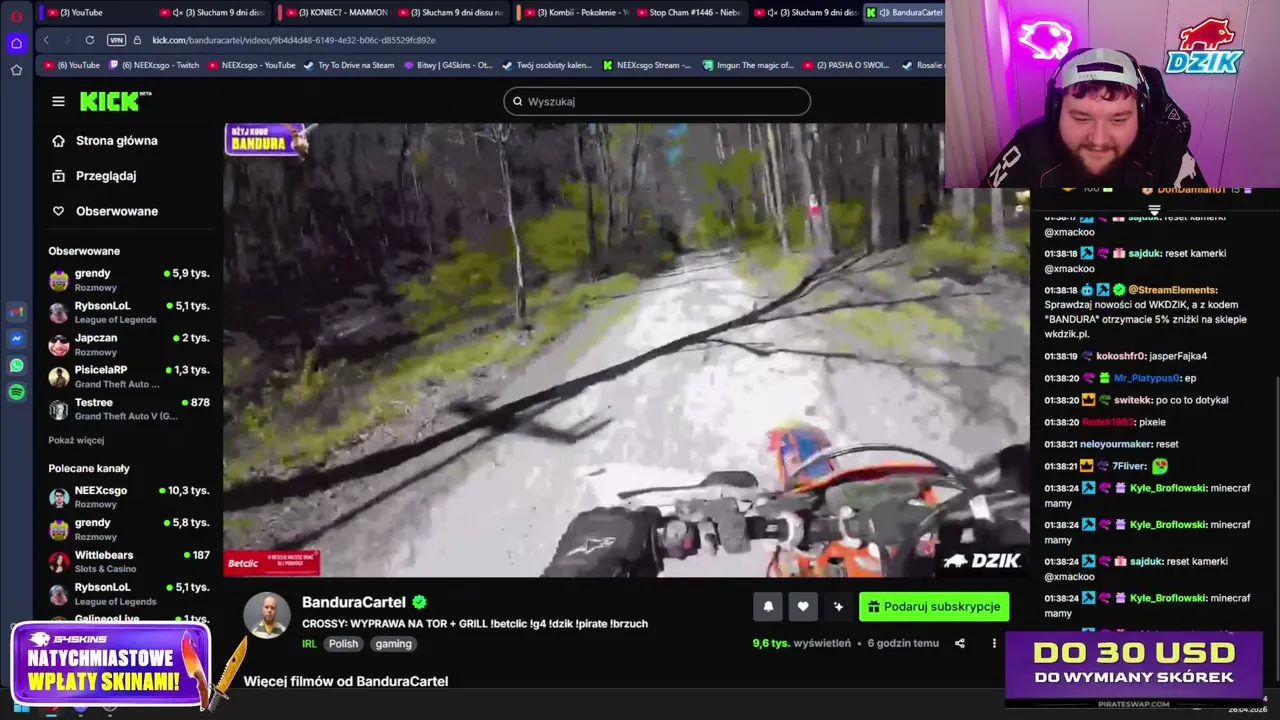Open Japczan's channel in the followed list

coord(129,344)
